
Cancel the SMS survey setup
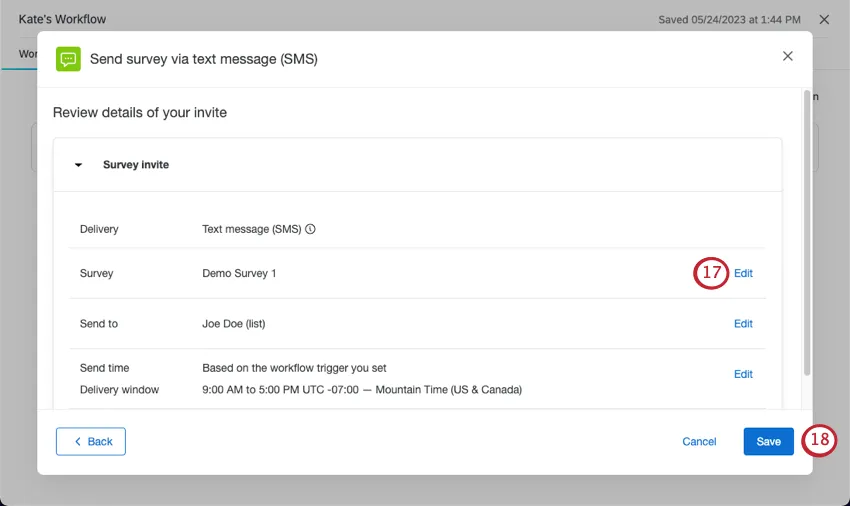tap(699, 441)
